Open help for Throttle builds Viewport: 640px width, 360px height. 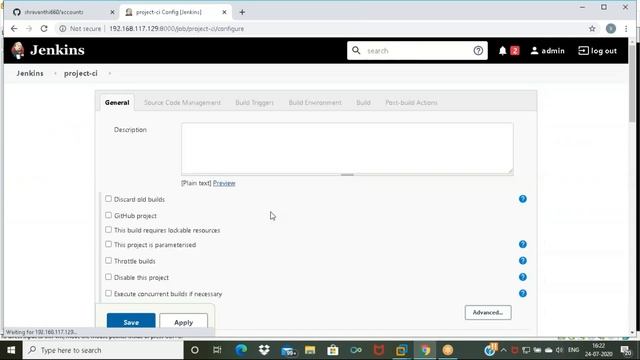522,260
